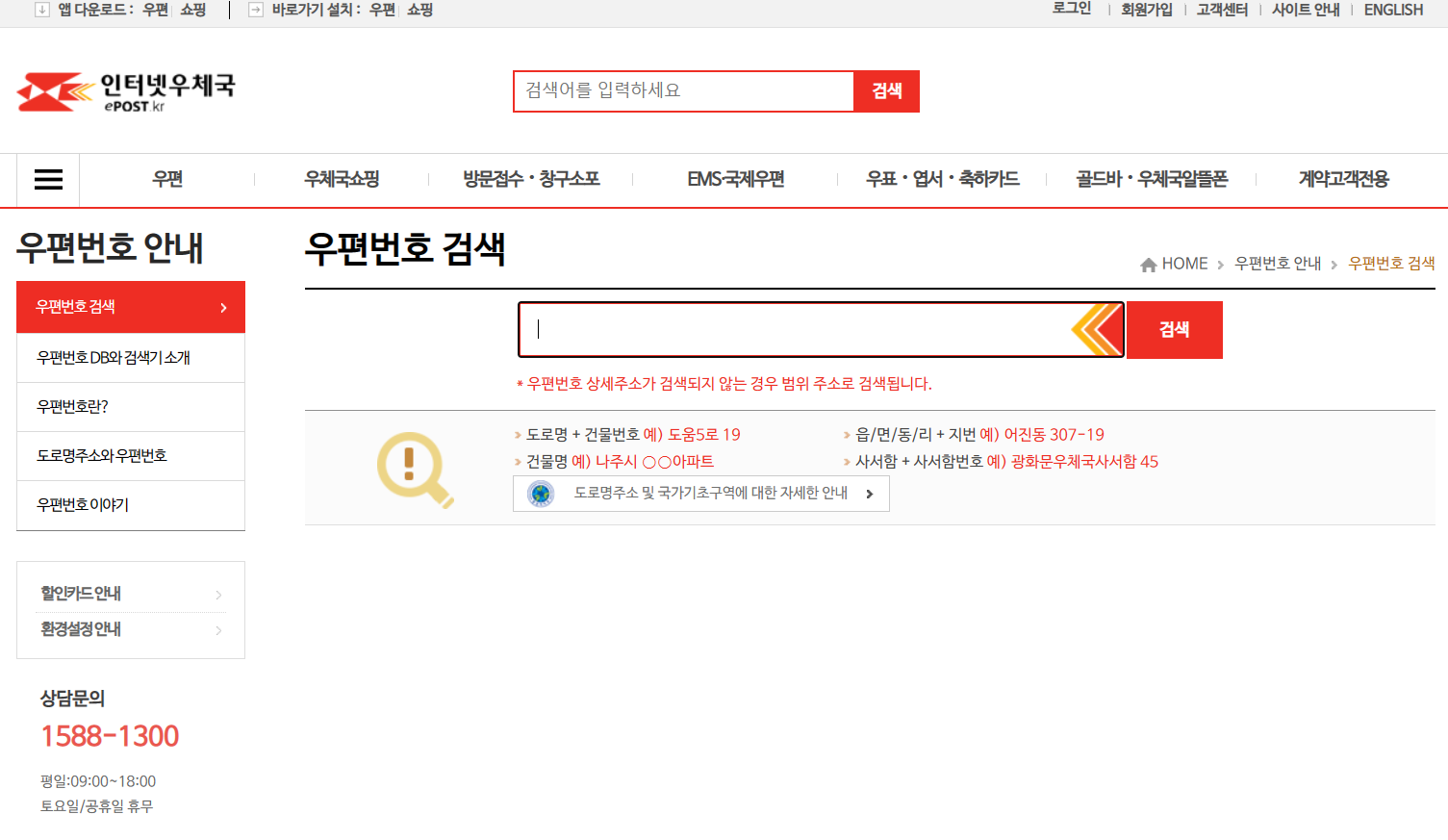
Task: Open the hamburger navigation menu
Action: coord(46,180)
